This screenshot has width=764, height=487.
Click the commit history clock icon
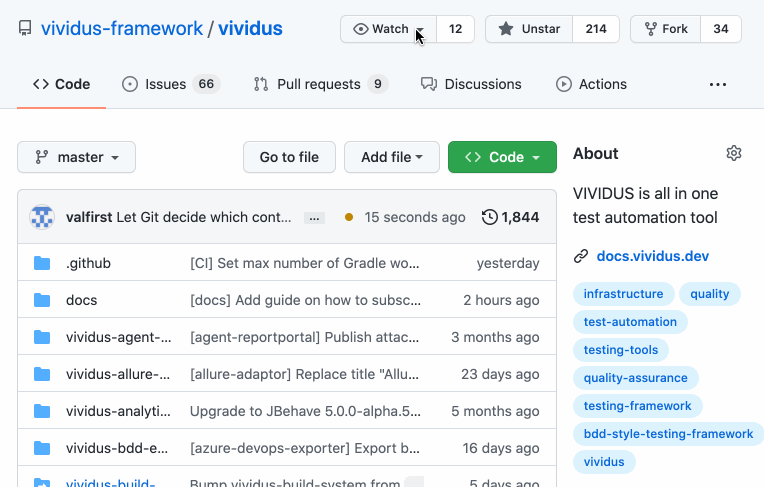490,217
